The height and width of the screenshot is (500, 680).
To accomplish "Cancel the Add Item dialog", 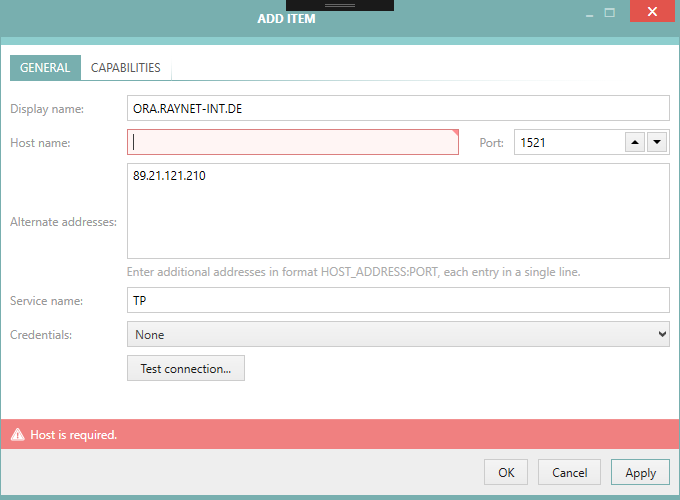I will (x=569, y=472).
